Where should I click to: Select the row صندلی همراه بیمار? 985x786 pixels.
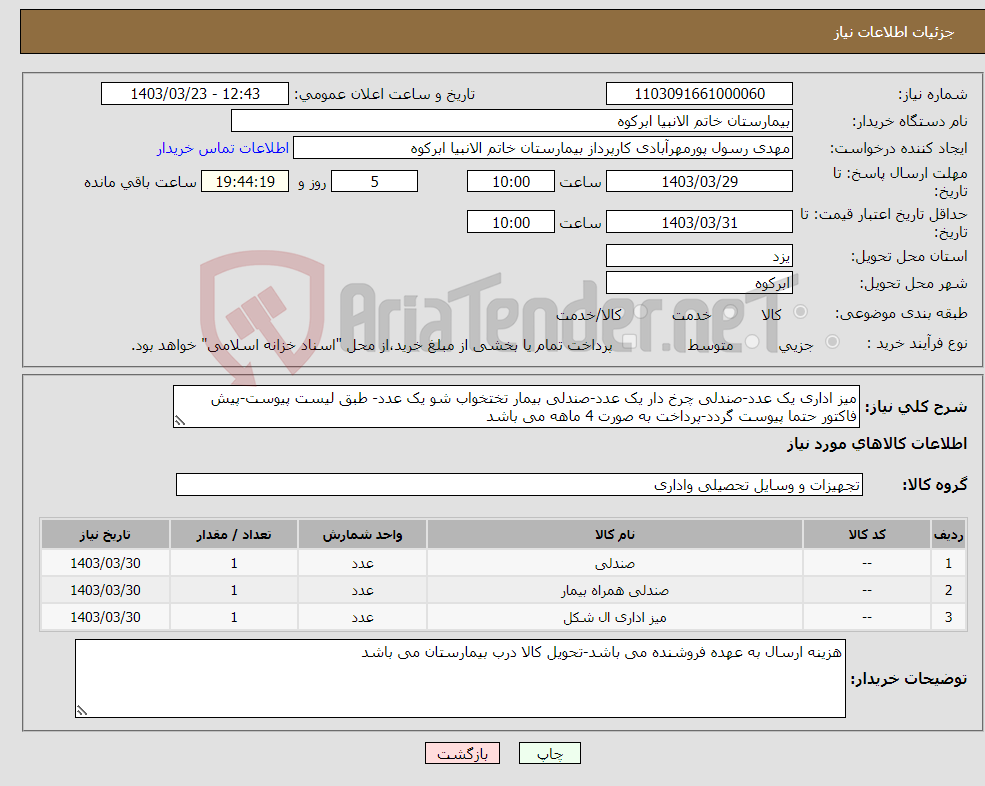click(x=503, y=590)
